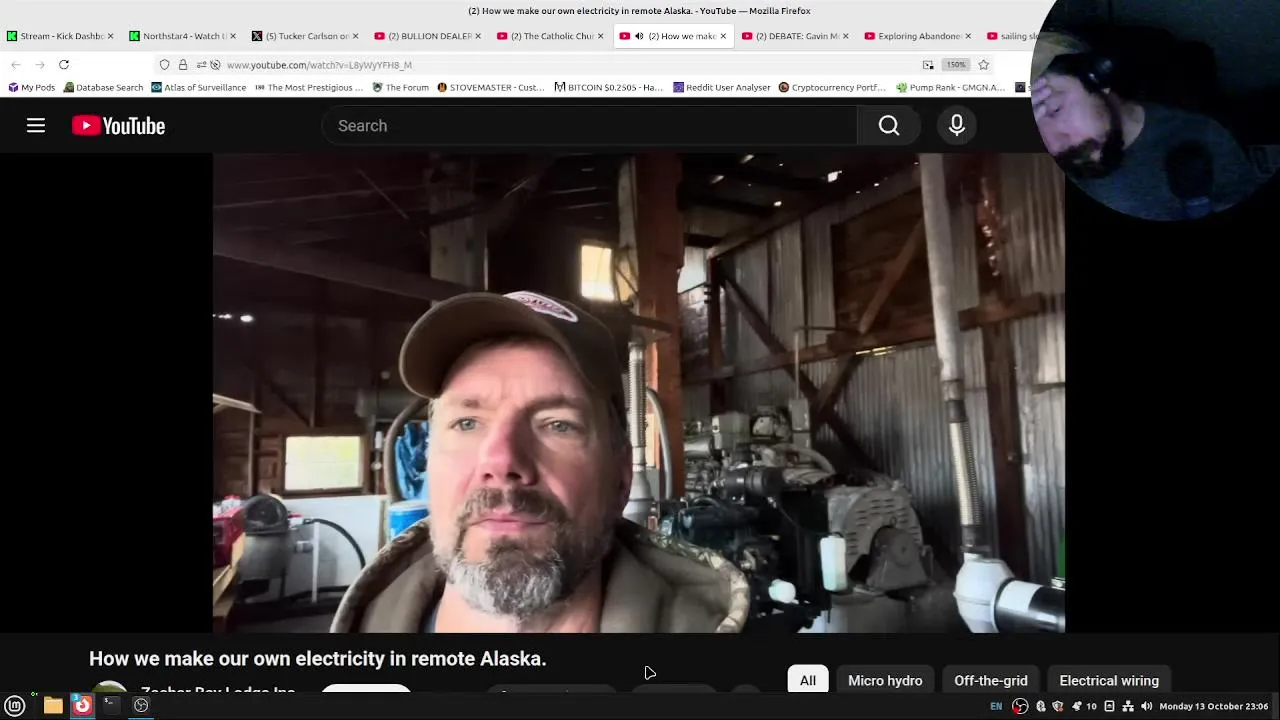The image size is (1280, 720).
Task: Open the volume control in system tray
Action: 1146,706
